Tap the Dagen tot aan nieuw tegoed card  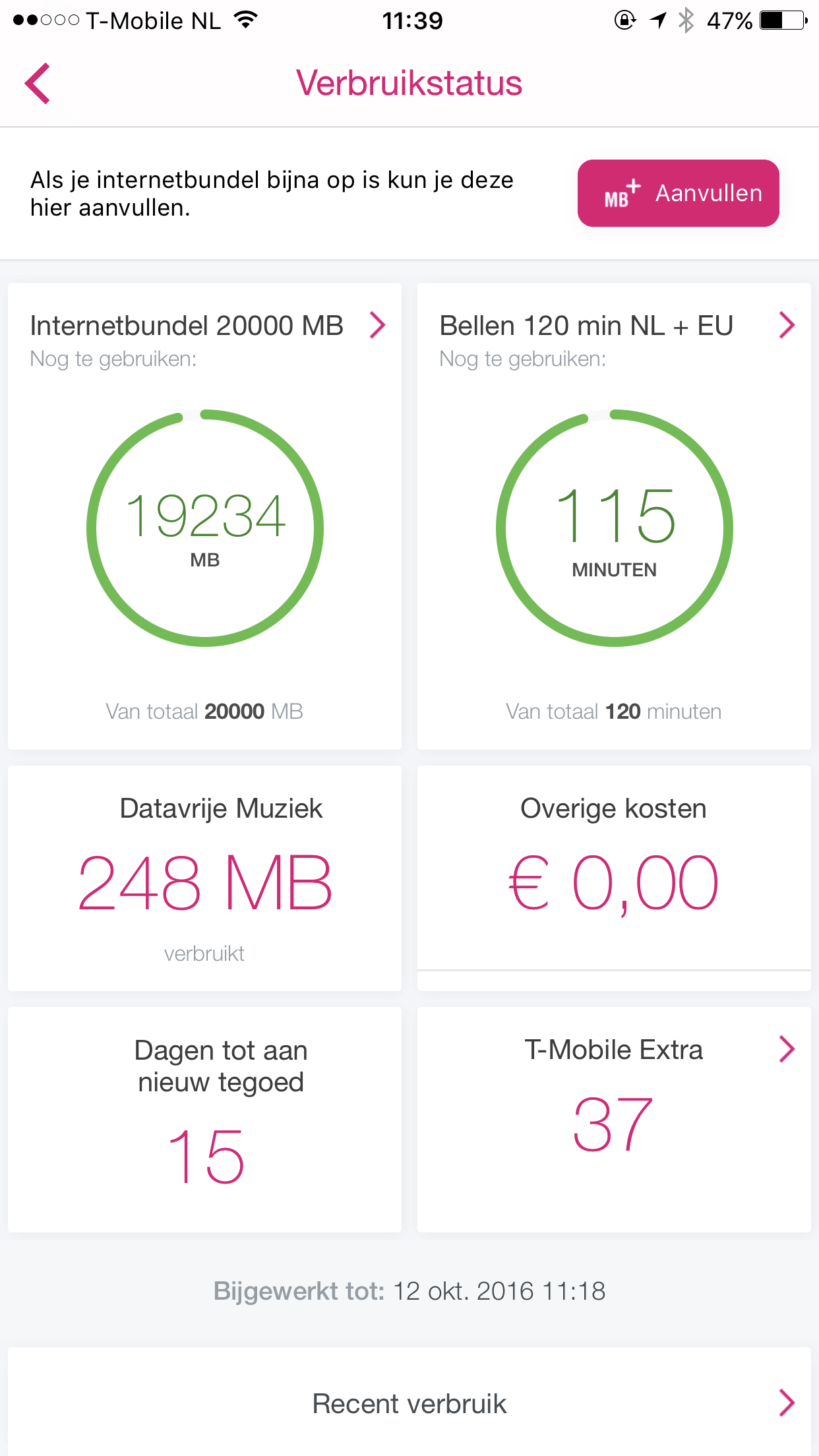pyautogui.click(x=204, y=1119)
